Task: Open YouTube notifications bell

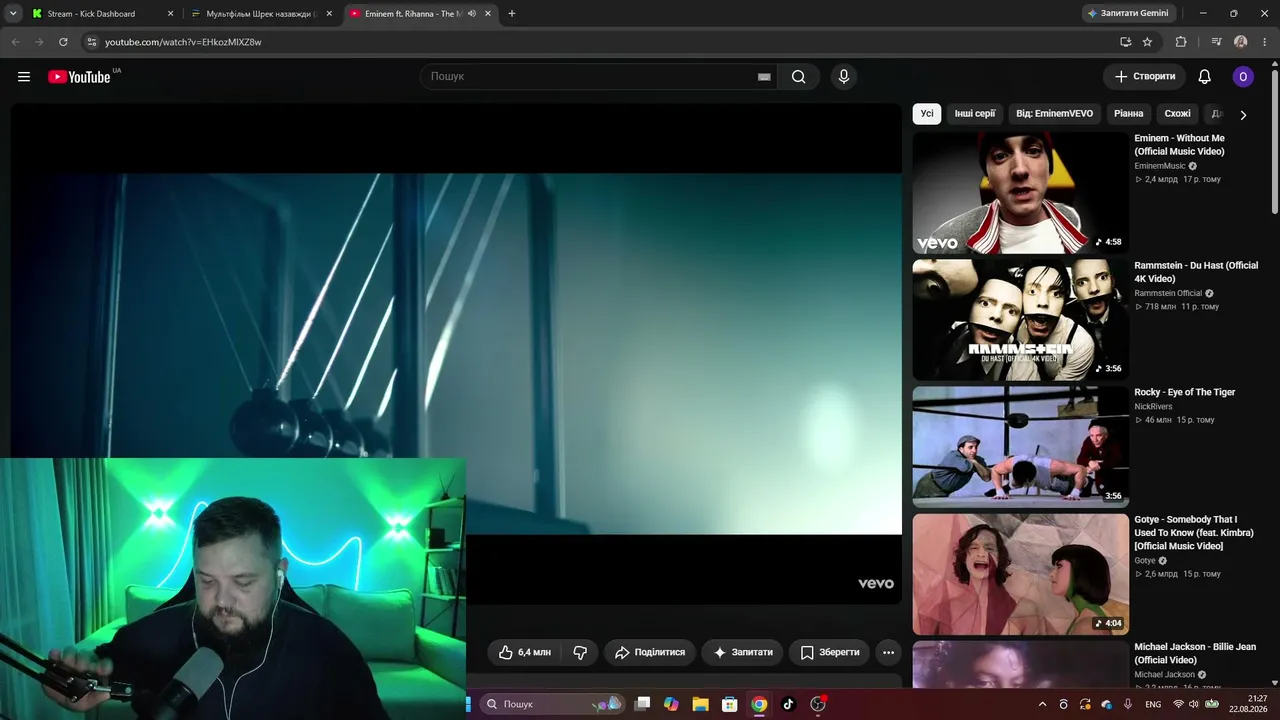Action: [1205, 77]
